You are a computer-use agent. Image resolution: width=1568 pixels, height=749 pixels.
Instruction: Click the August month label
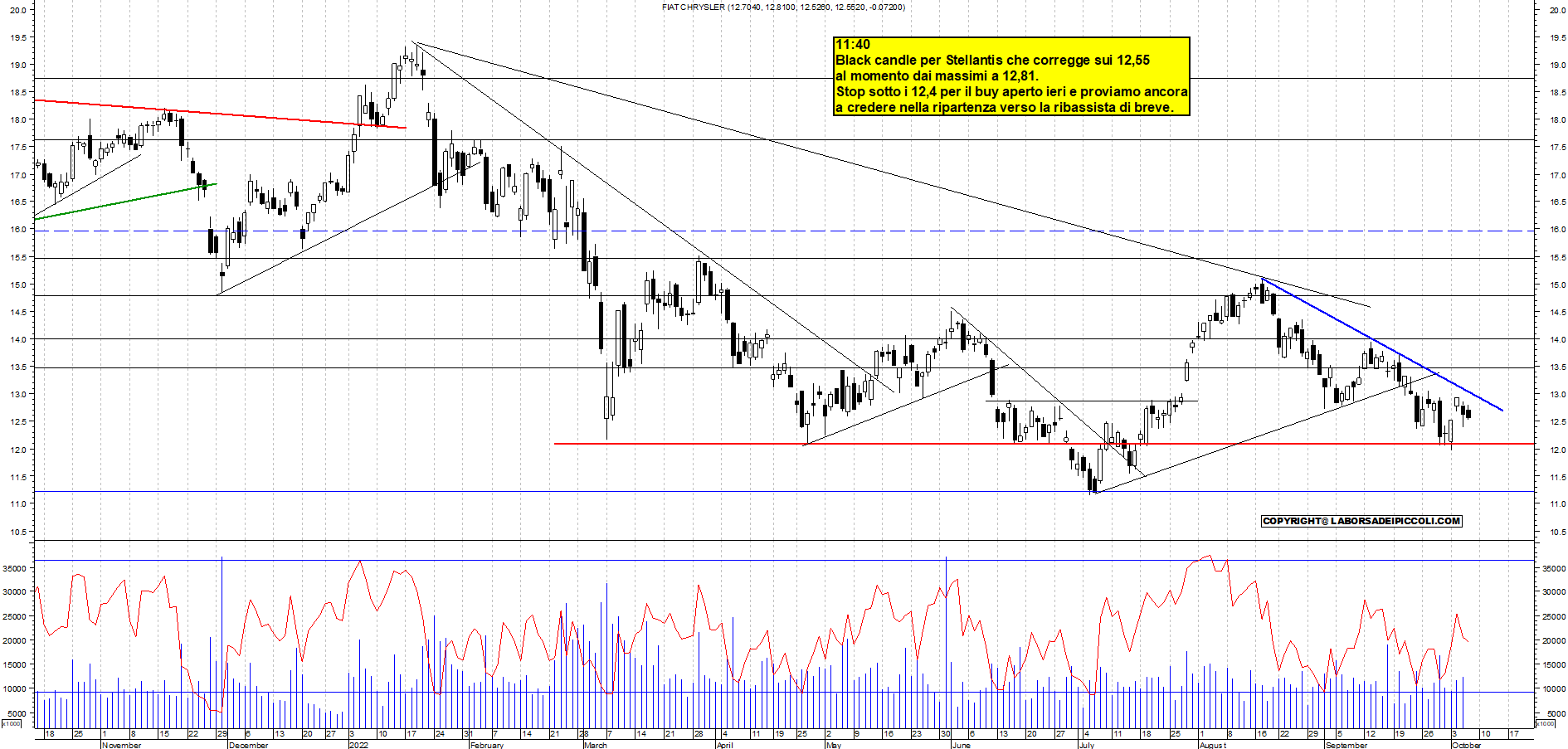[x=1213, y=745]
